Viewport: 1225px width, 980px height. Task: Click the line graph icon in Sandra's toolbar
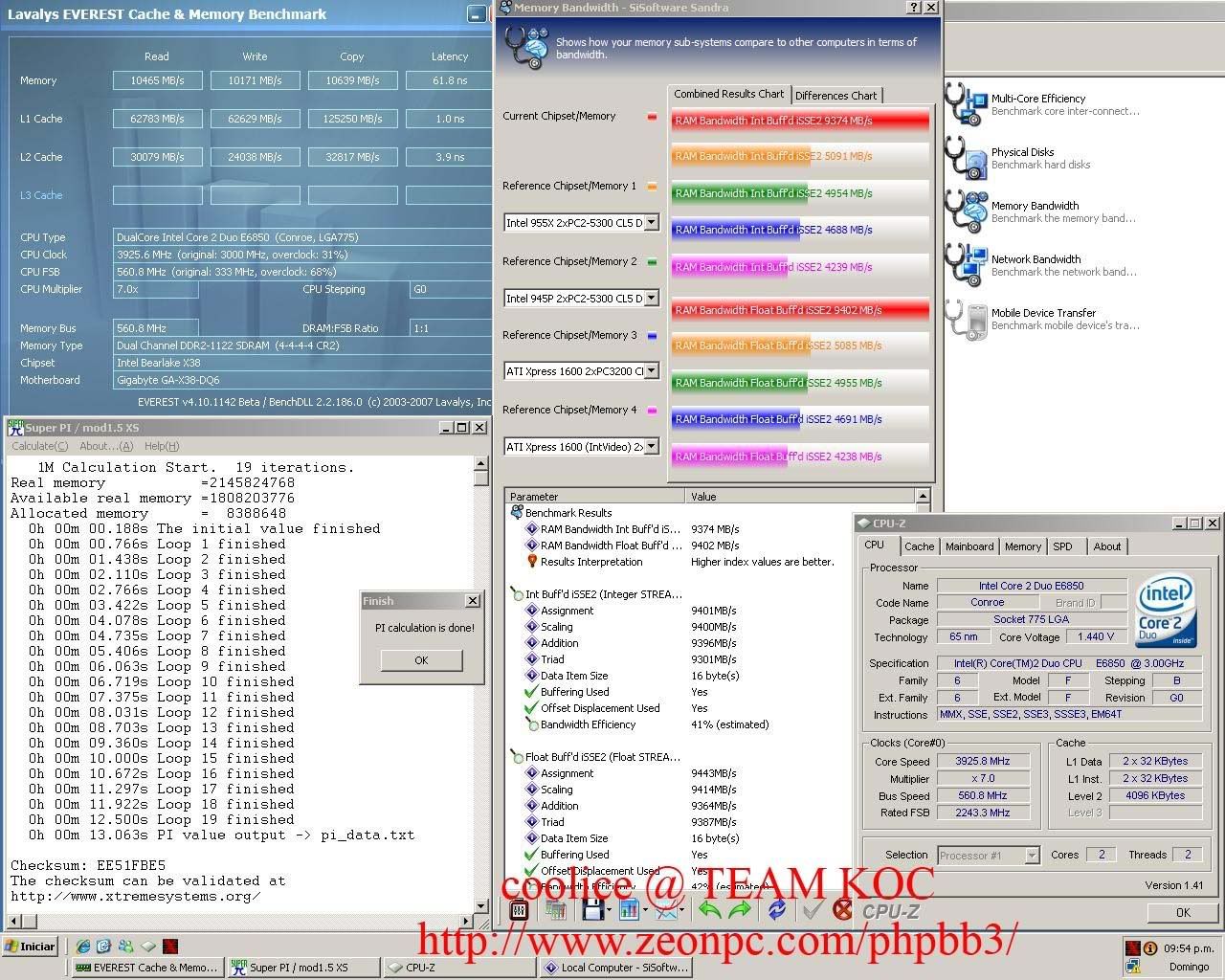click(x=666, y=909)
